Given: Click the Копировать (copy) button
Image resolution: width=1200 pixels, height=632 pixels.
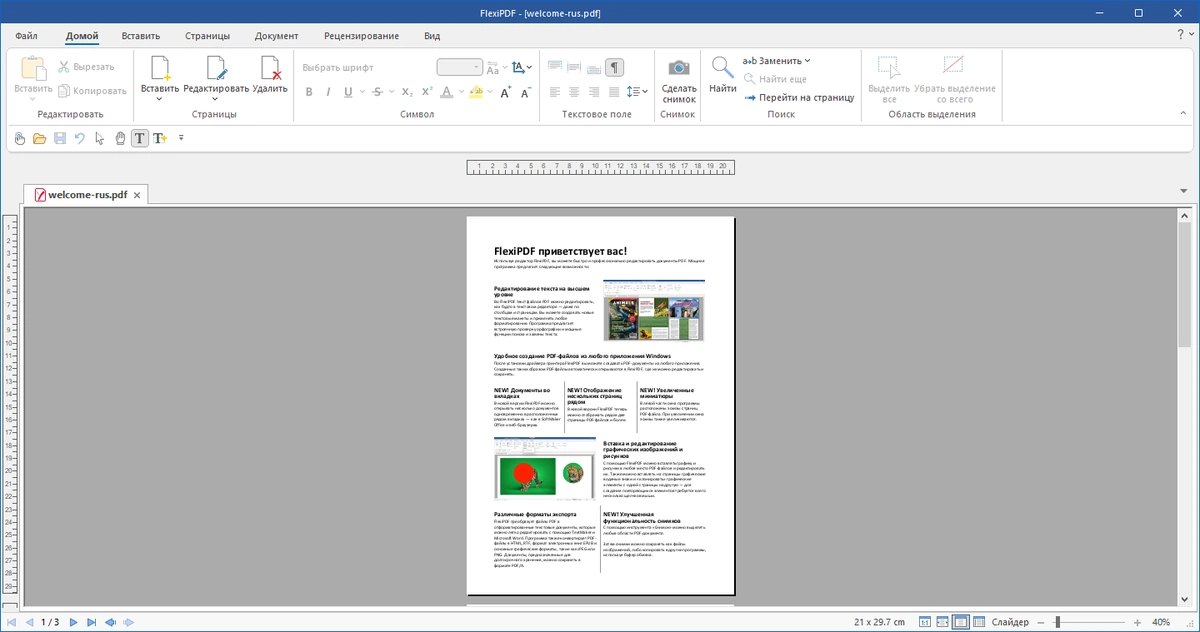Looking at the screenshot, I should pos(92,90).
